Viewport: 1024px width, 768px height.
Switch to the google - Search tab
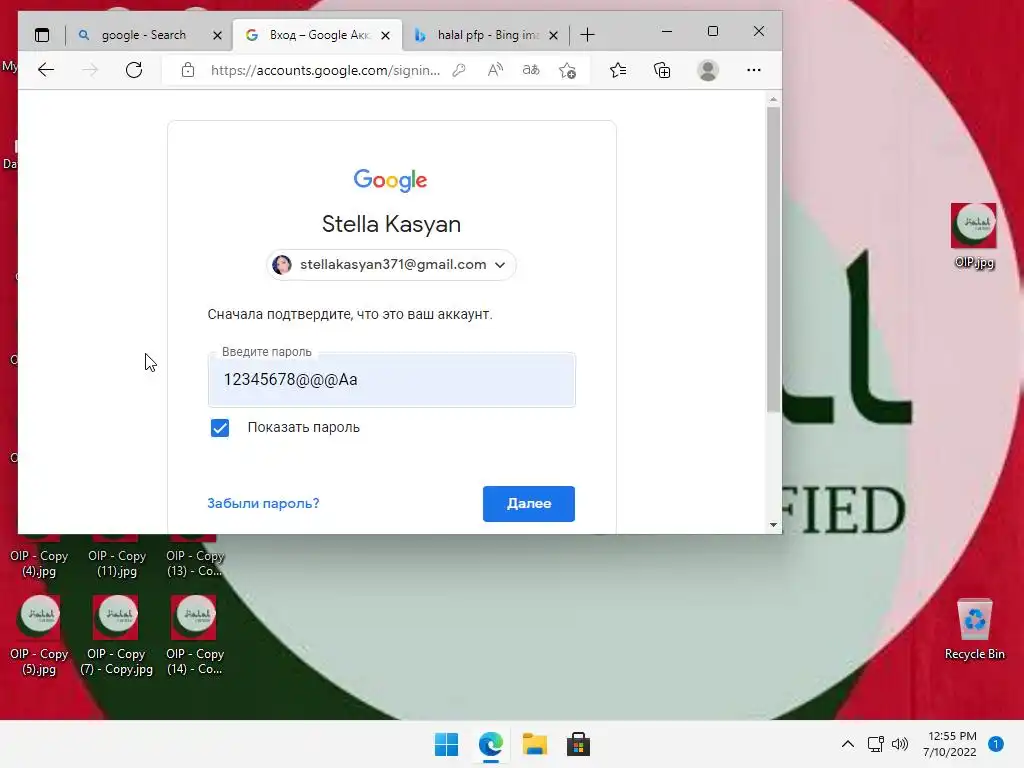(144, 35)
